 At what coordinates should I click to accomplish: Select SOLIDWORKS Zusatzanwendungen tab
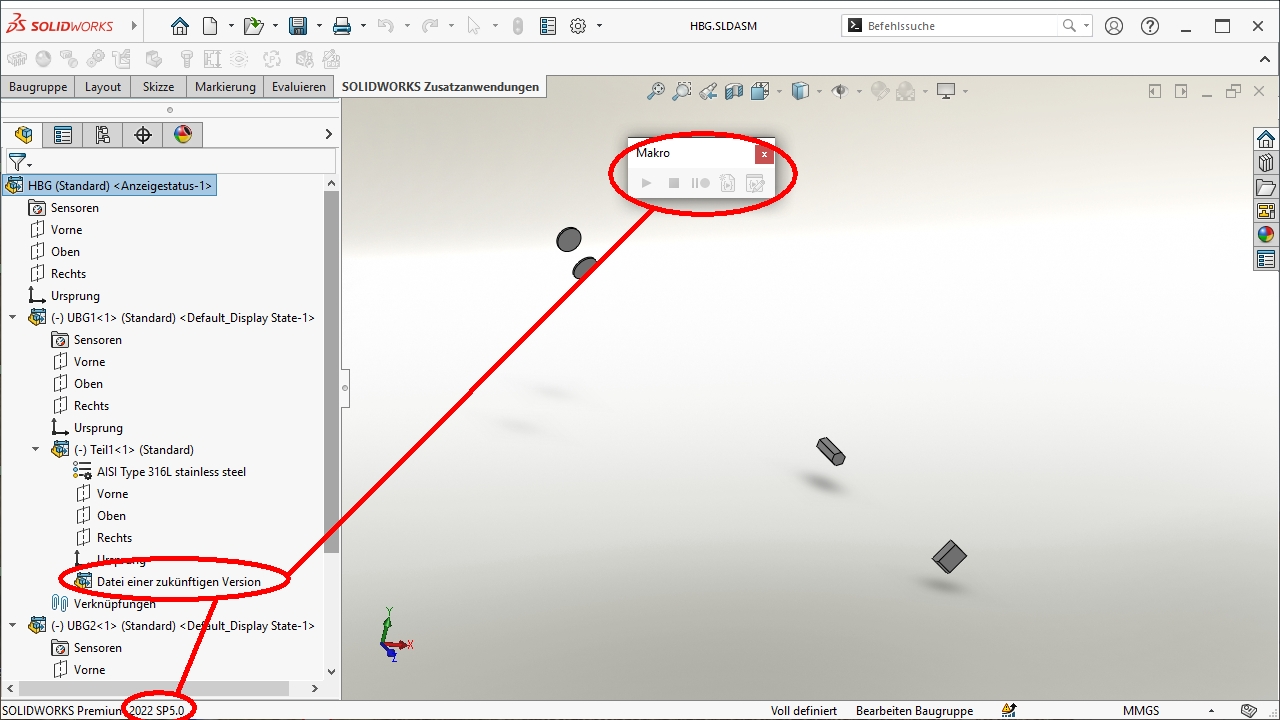(440, 87)
